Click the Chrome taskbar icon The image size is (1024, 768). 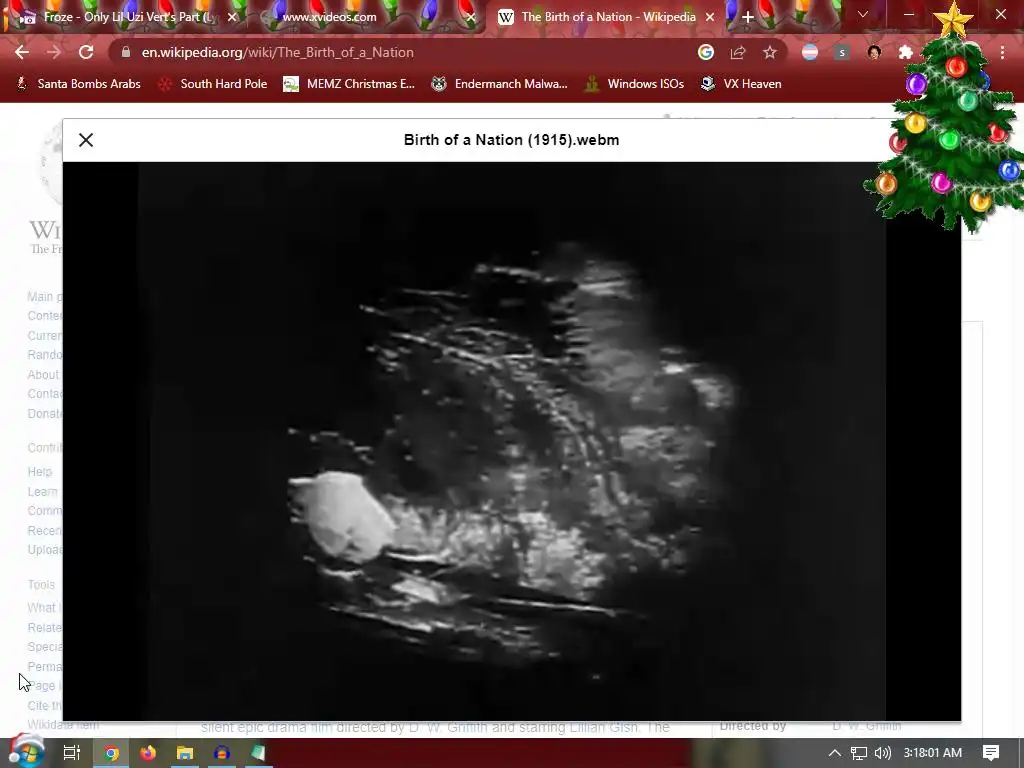point(111,753)
